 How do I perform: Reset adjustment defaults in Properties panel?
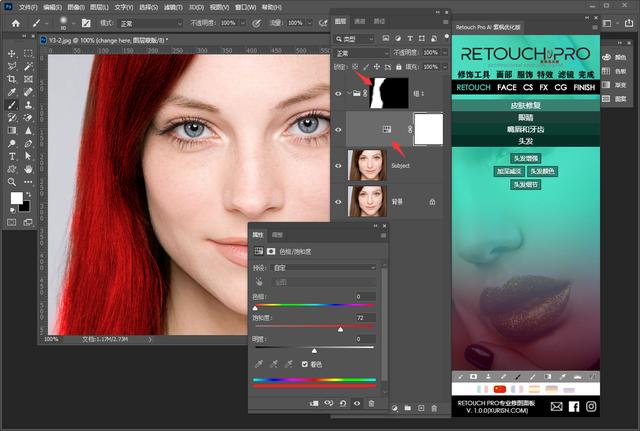pos(343,403)
